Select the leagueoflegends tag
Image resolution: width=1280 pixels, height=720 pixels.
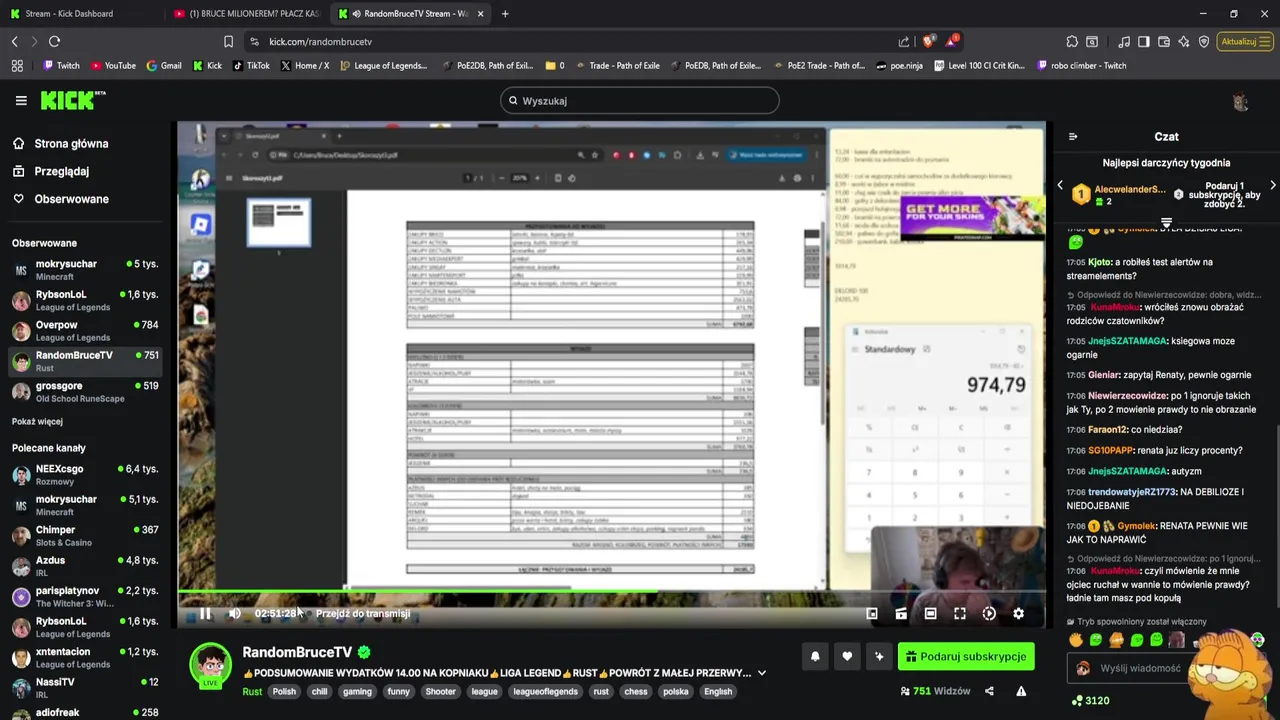tap(545, 692)
